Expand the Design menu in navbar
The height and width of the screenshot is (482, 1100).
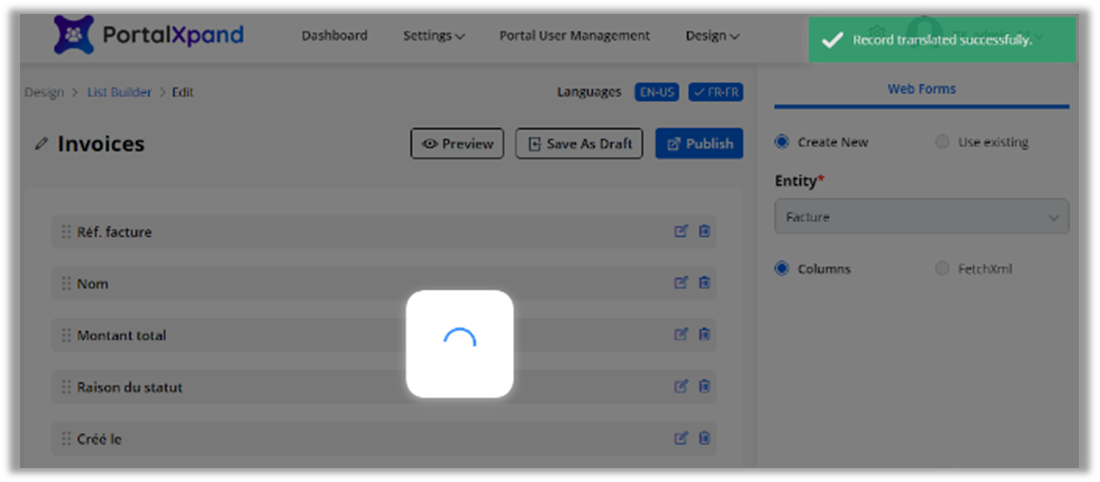click(712, 36)
